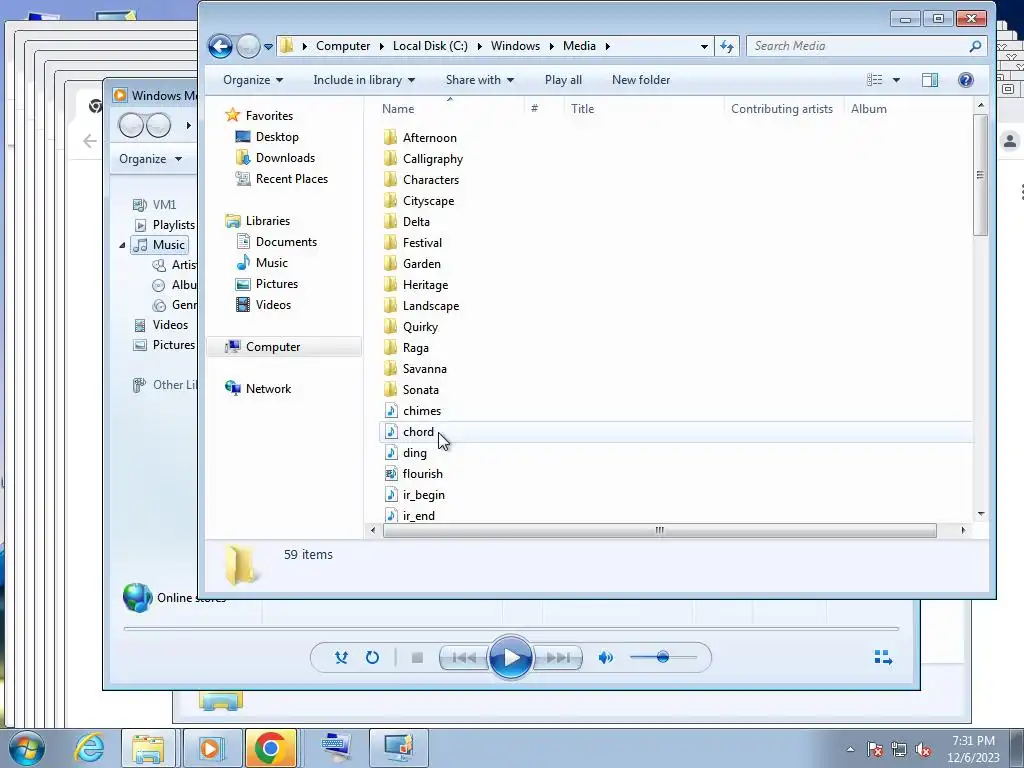Open Downloads in navigation pane
Image resolution: width=1024 pixels, height=768 pixels.
click(285, 157)
